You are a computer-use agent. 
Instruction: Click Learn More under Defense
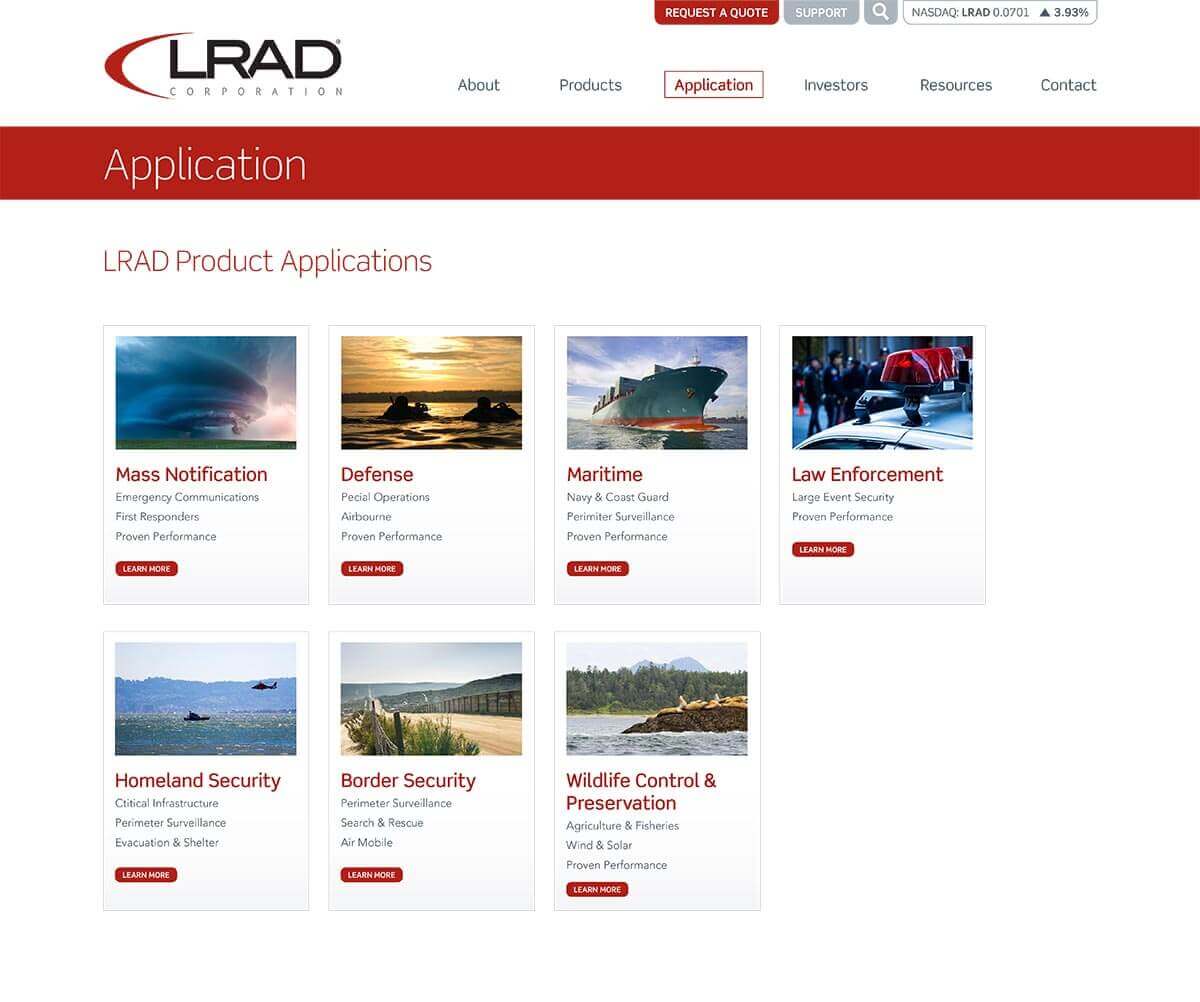(x=372, y=569)
